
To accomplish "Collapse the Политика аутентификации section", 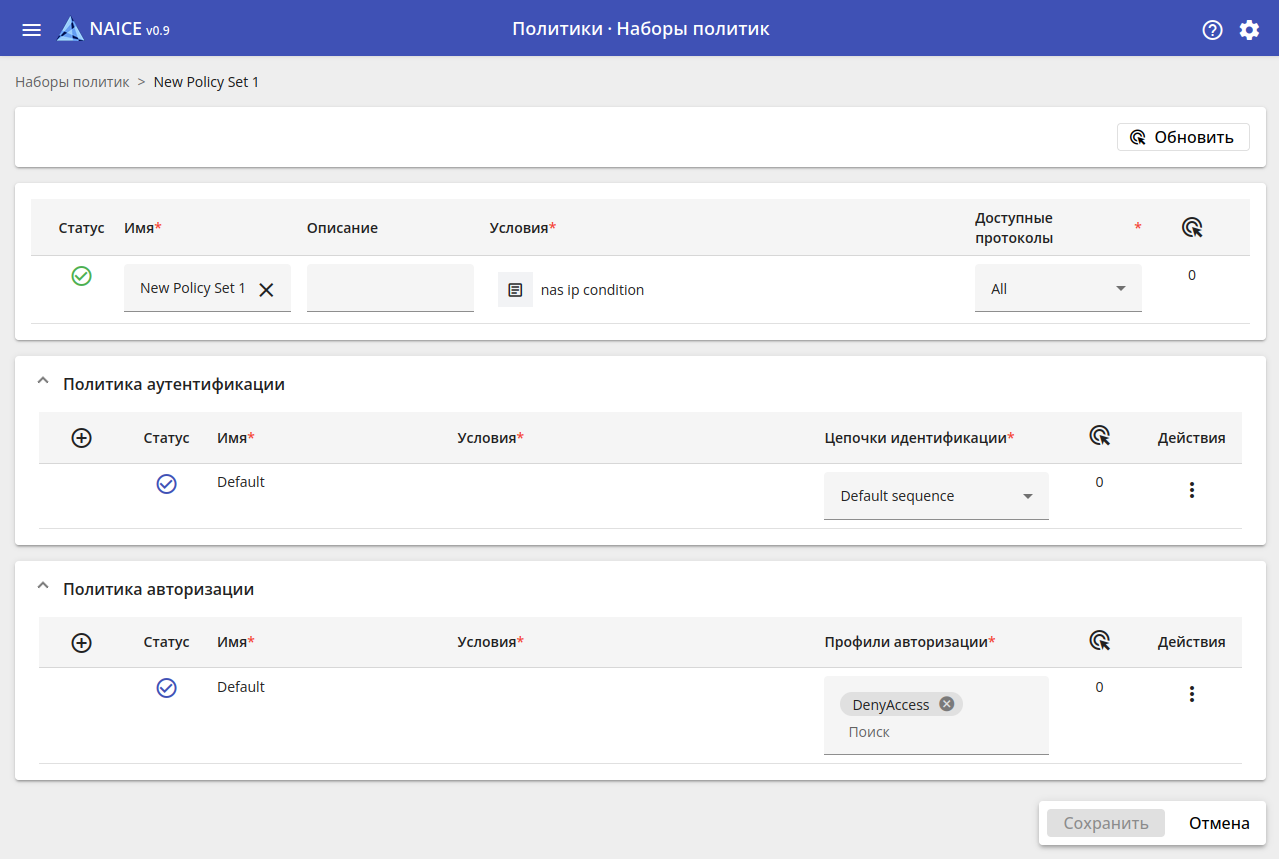I will 42,381.
